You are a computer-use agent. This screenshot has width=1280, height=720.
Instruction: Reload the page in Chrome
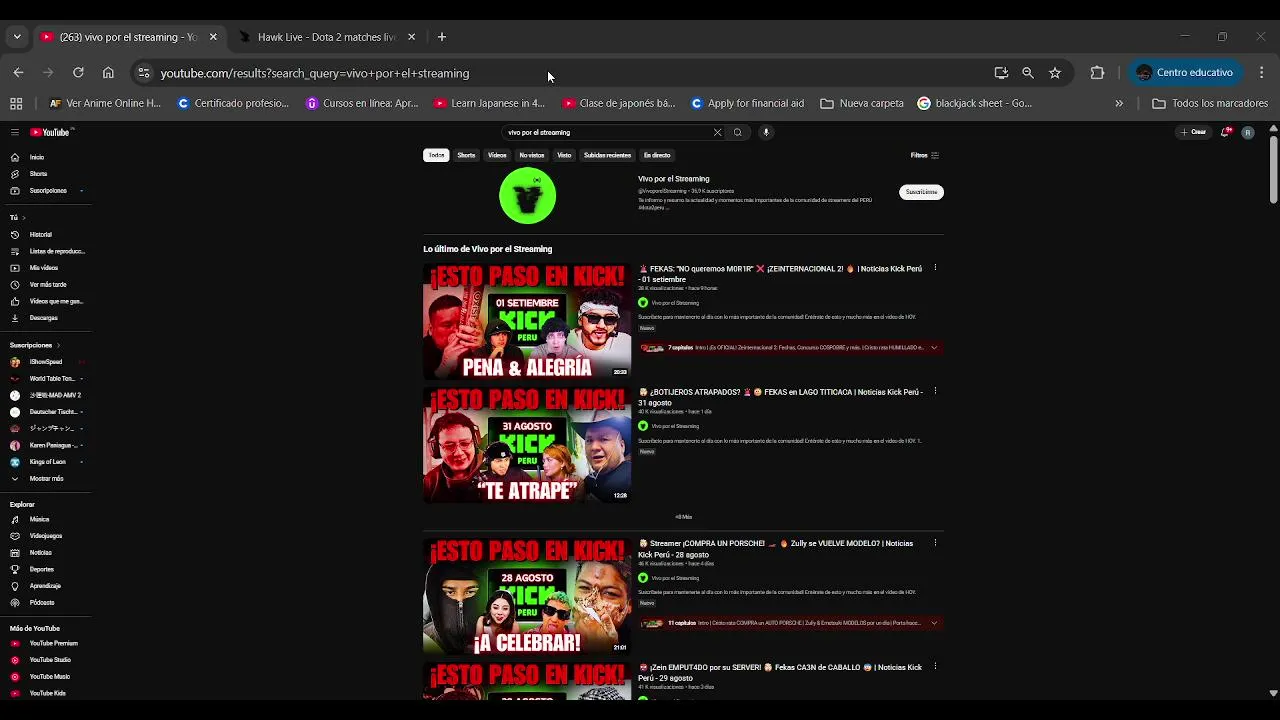pos(78,73)
